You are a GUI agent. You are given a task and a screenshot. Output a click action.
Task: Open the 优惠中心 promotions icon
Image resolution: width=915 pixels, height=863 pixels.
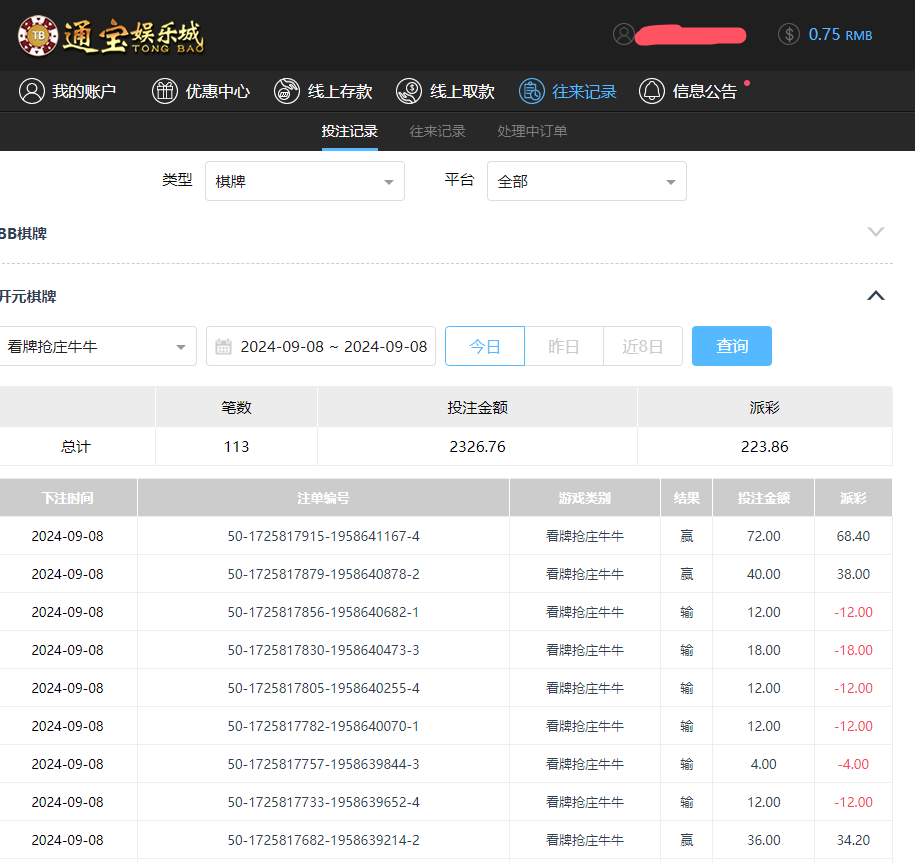click(163, 90)
